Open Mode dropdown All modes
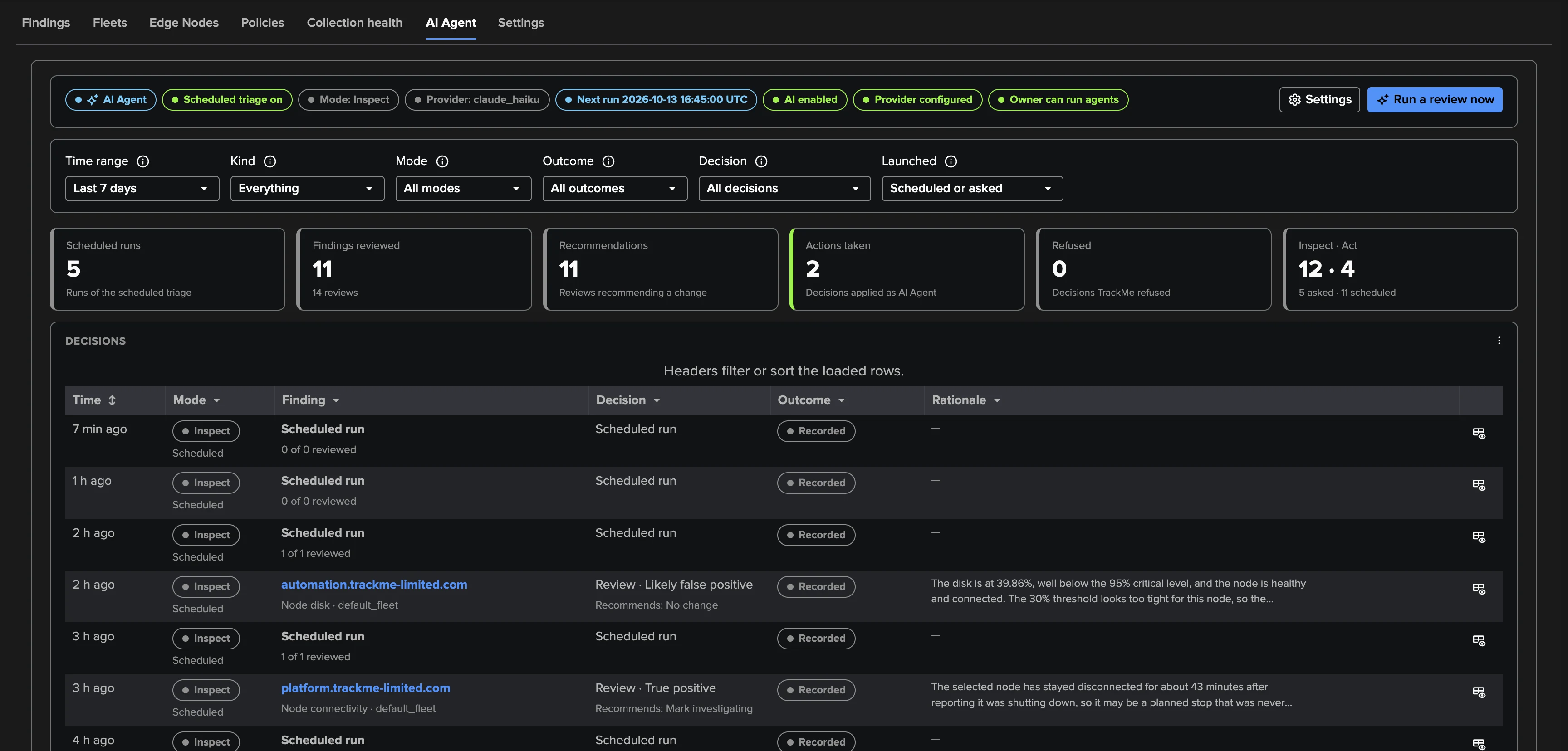 (463, 189)
